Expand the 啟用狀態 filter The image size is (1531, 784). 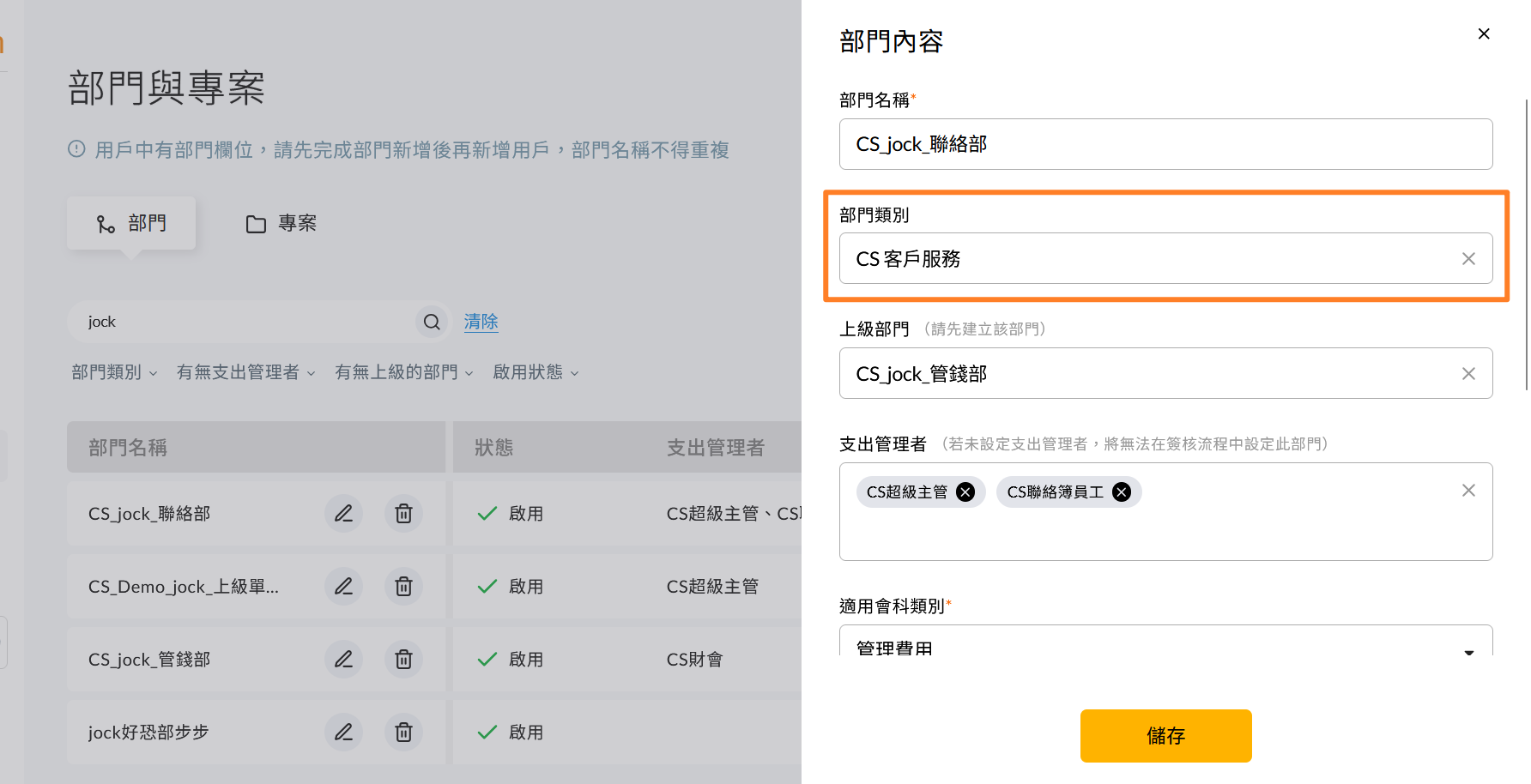click(536, 372)
